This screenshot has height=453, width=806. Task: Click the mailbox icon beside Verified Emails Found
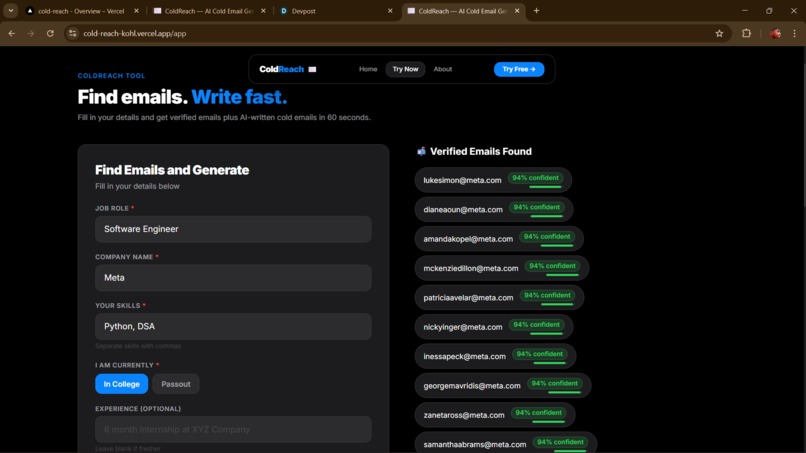point(421,151)
